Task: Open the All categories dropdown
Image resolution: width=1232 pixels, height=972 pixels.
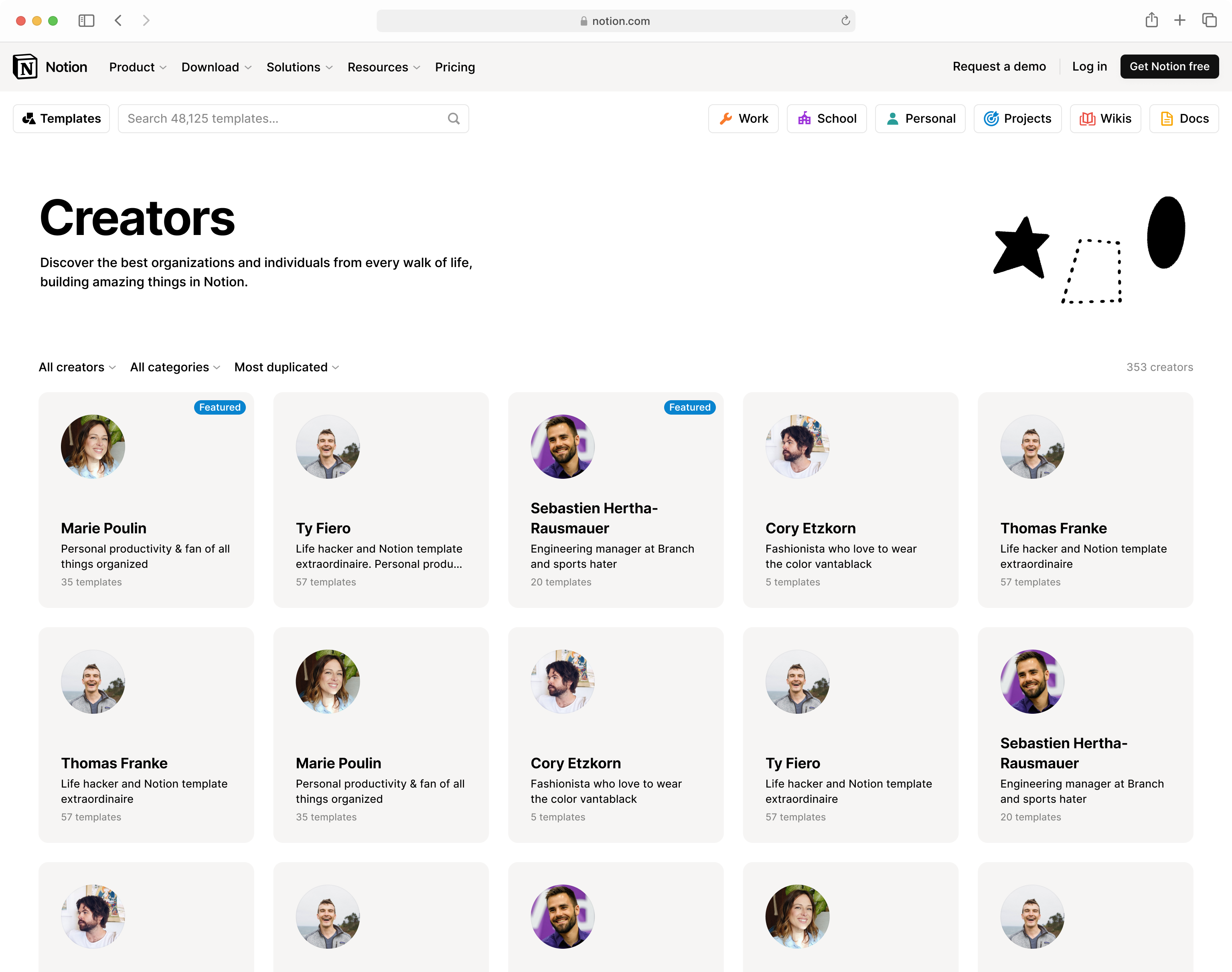Action: pos(175,367)
